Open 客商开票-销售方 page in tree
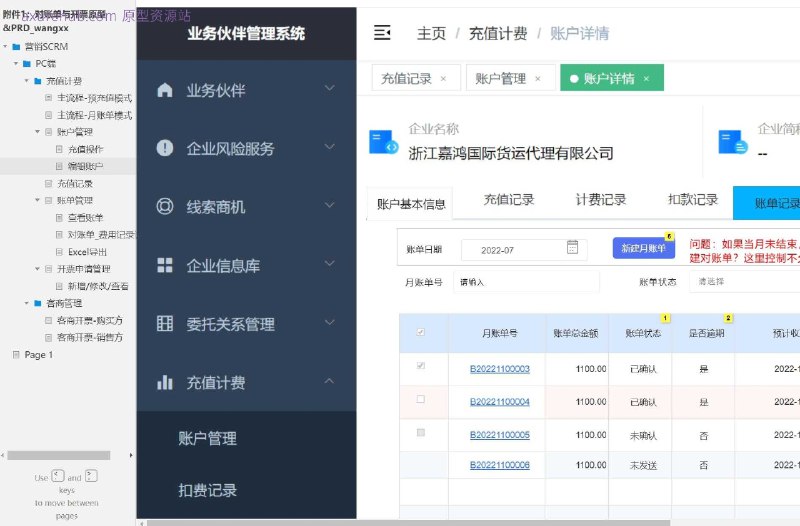Image resolution: width=800 pixels, height=526 pixels. coord(89,337)
